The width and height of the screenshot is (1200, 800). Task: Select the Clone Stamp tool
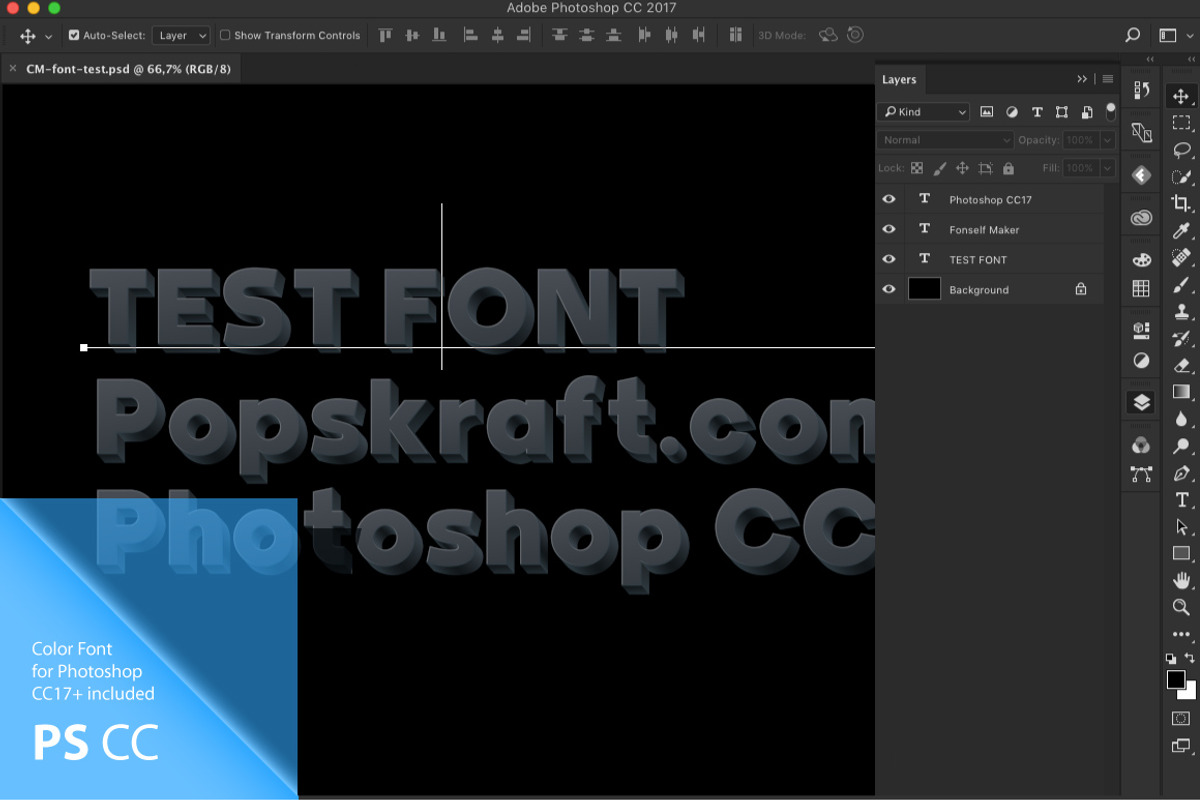coord(1181,311)
